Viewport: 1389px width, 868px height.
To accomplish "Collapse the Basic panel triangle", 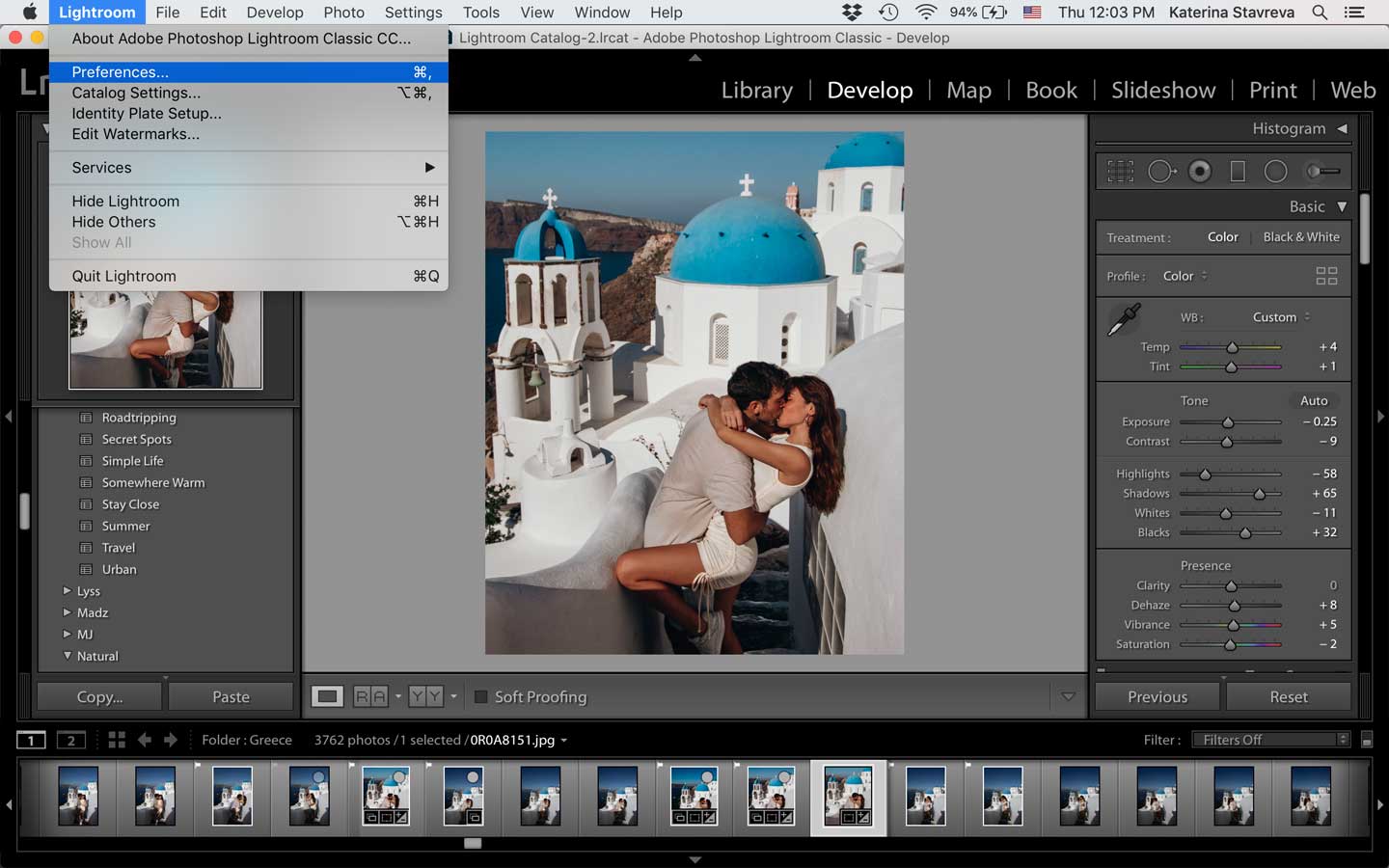I will click(x=1342, y=206).
